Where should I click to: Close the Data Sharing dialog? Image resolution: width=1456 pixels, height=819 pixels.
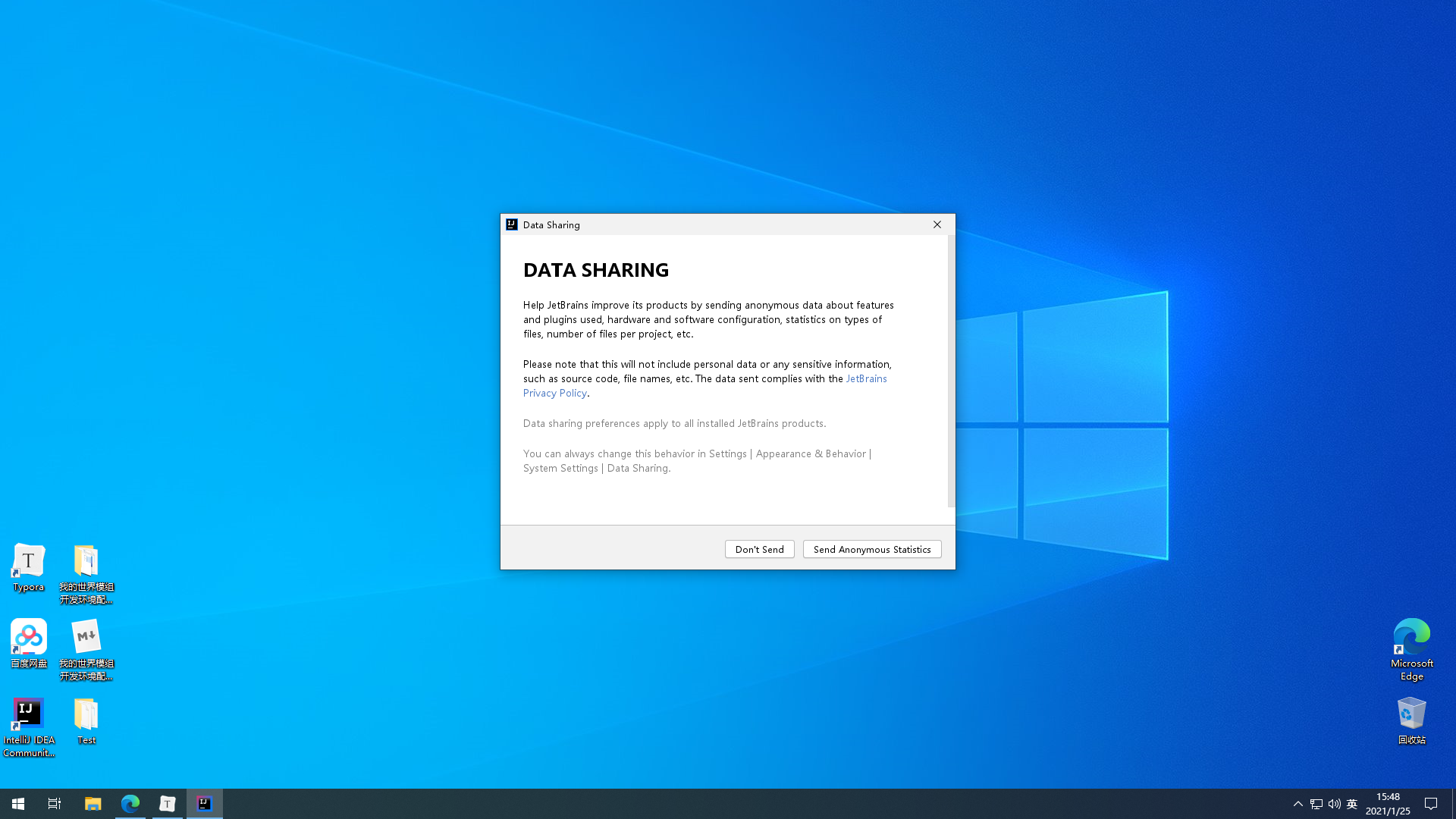pyautogui.click(x=937, y=224)
